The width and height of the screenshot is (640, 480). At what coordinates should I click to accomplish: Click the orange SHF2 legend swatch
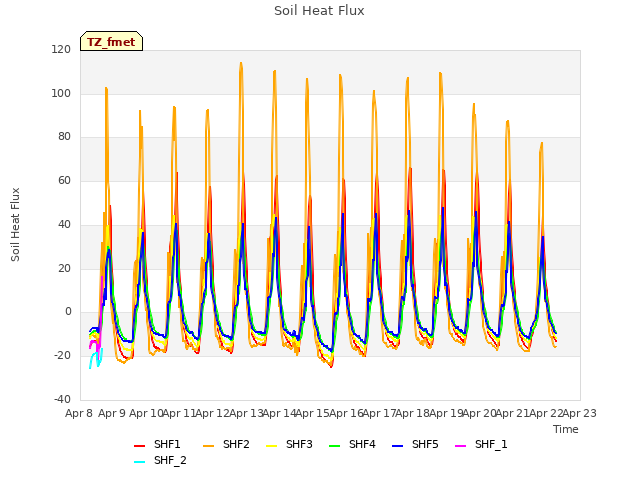(x=208, y=446)
